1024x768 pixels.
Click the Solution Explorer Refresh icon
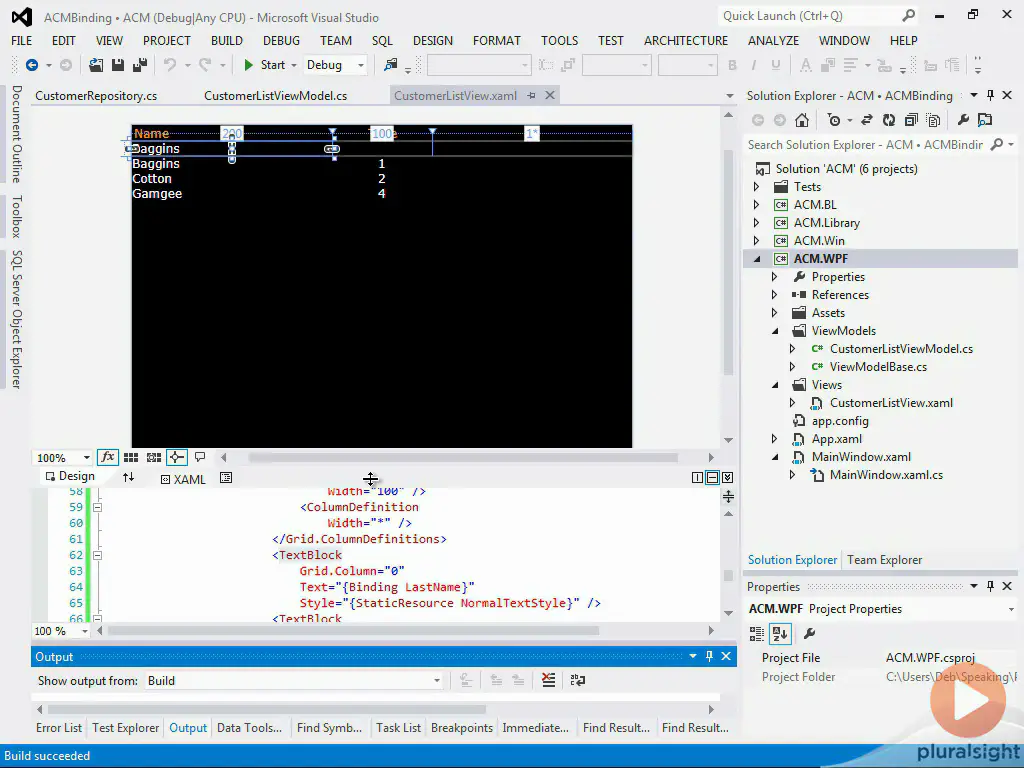[889, 120]
